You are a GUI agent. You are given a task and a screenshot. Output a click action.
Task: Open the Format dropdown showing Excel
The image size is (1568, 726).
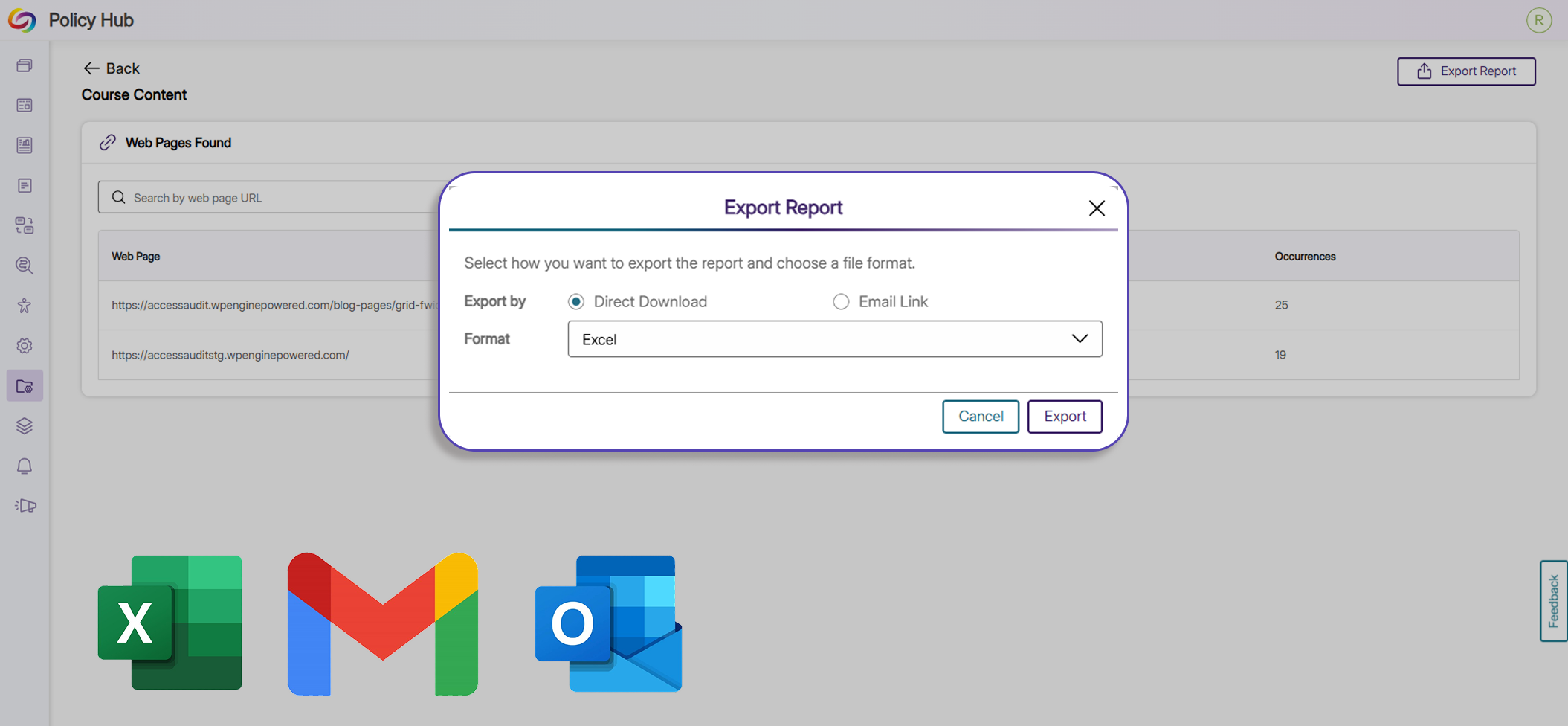[834, 339]
